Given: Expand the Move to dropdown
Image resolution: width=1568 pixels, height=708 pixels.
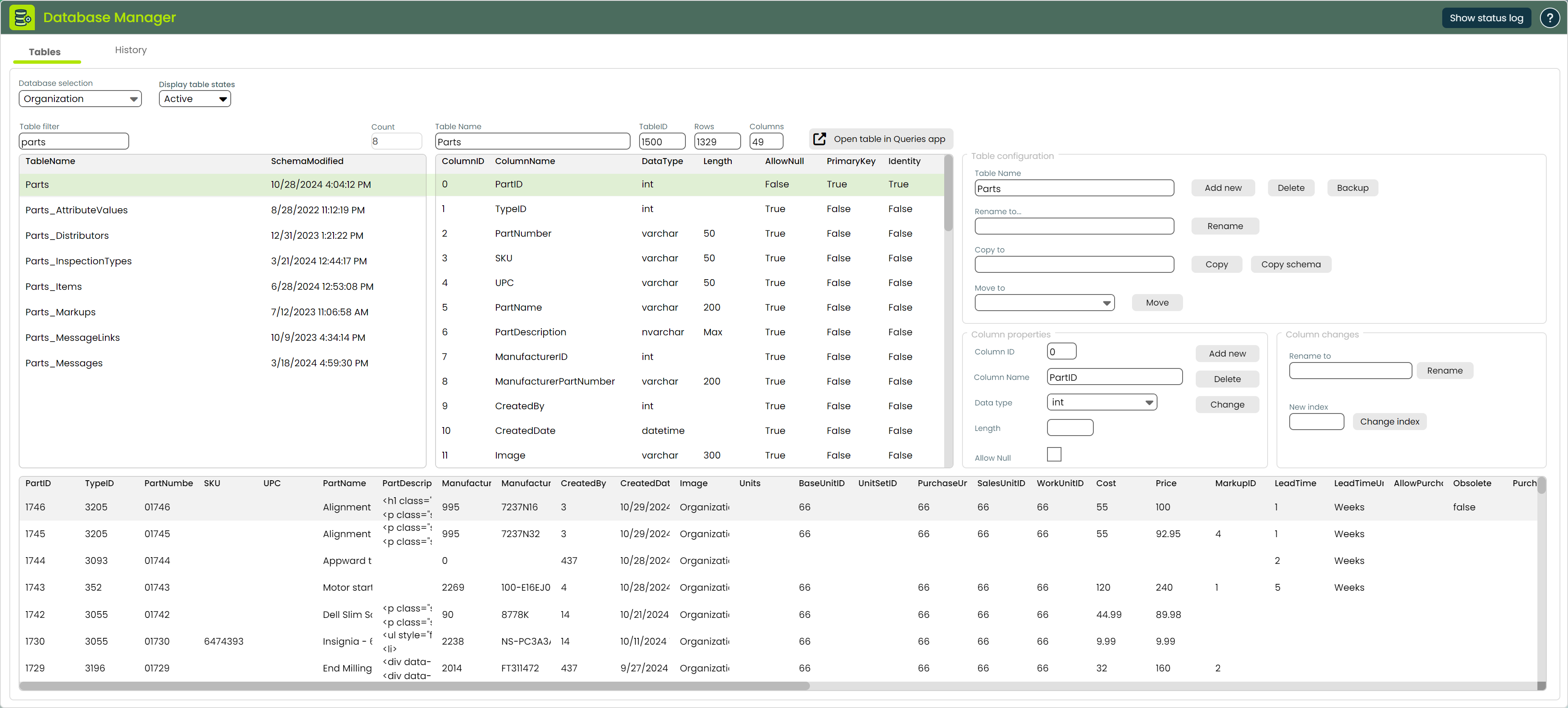Looking at the screenshot, I should pyautogui.click(x=1044, y=303).
